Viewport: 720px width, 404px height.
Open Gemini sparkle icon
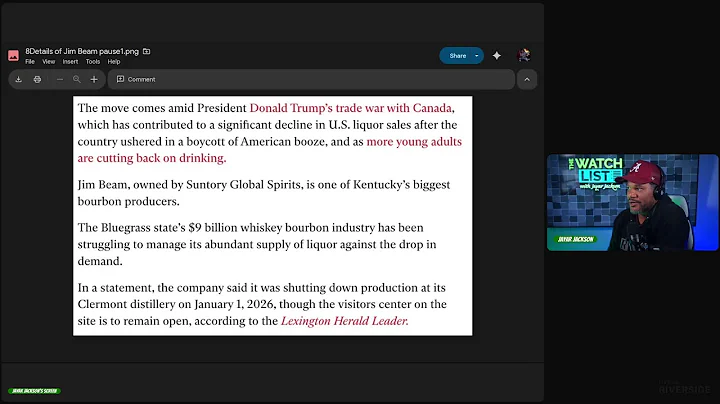click(x=497, y=56)
